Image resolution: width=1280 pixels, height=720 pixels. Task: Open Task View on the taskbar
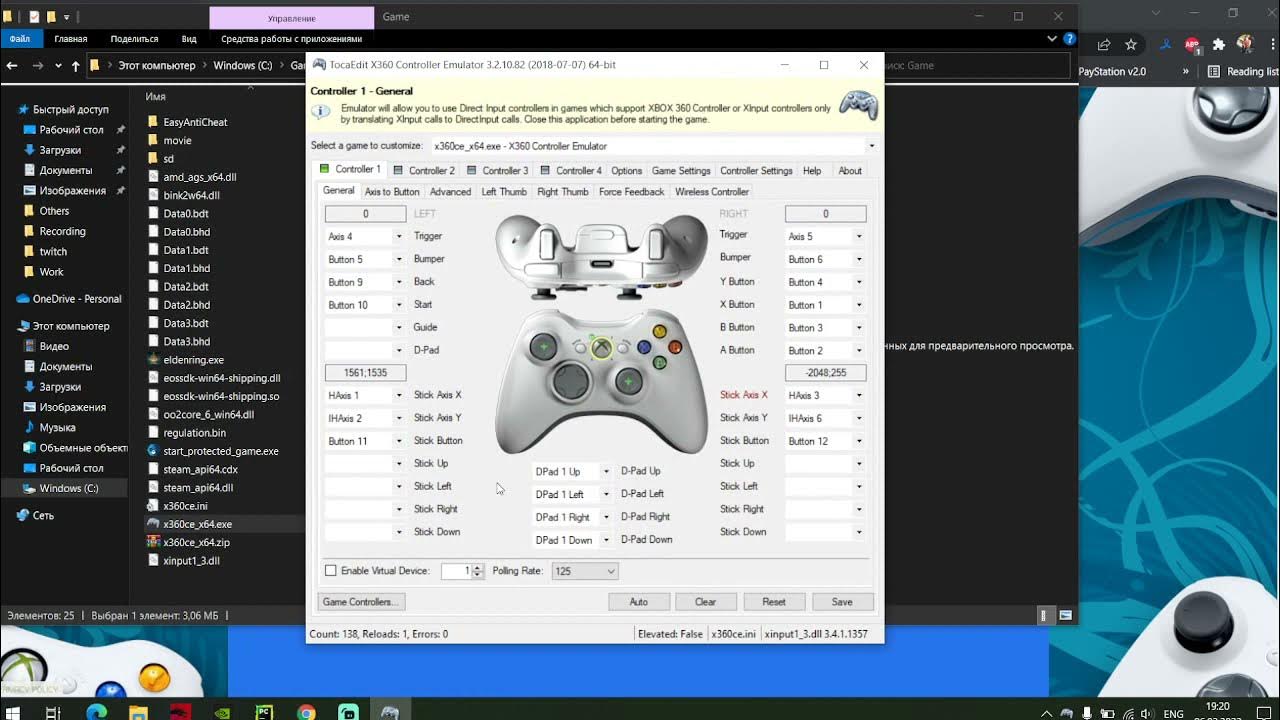pos(54,713)
